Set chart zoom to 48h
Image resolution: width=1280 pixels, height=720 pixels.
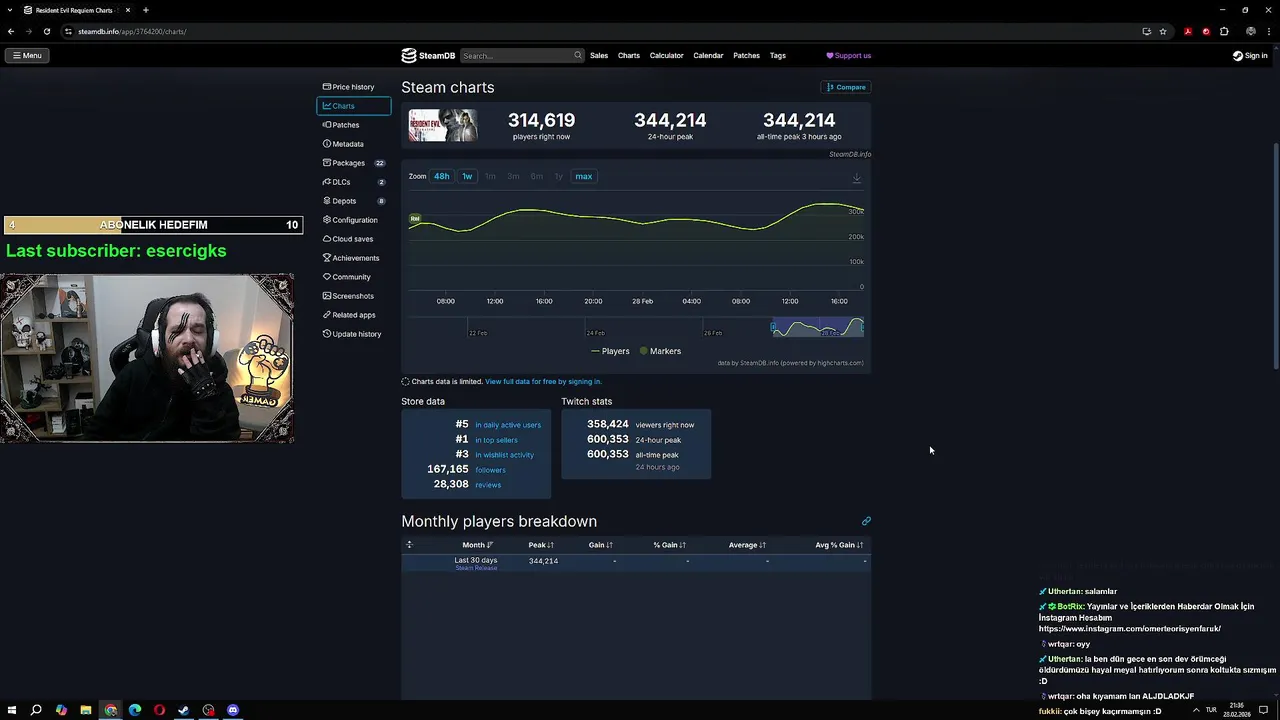pyautogui.click(x=441, y=176)
